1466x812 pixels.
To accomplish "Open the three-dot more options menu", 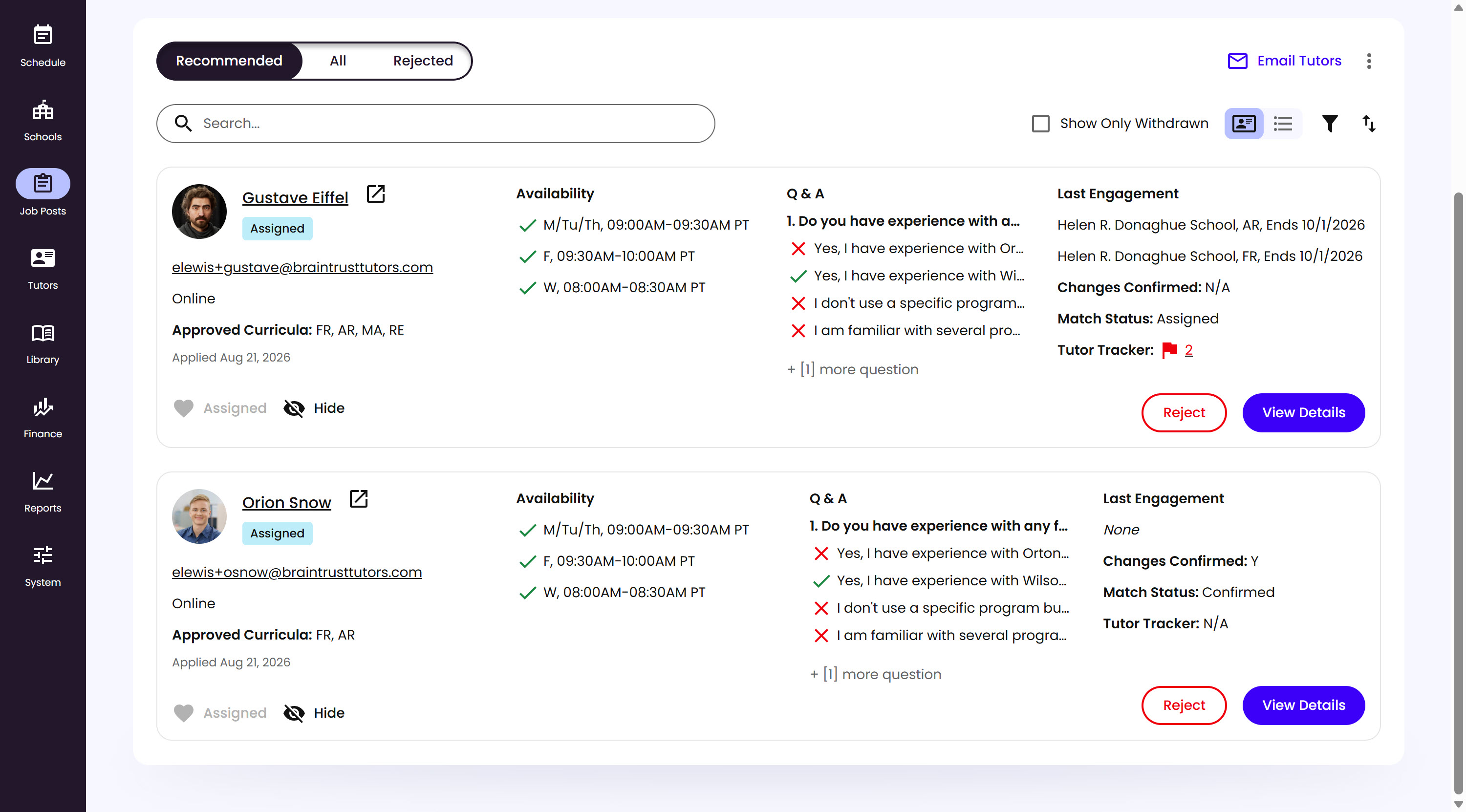I will pos(1369,61).
